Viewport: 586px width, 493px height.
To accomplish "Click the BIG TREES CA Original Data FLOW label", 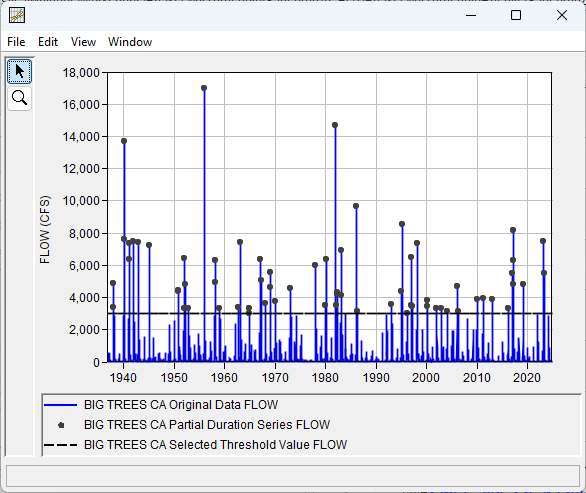I will [x=181, y=405].
